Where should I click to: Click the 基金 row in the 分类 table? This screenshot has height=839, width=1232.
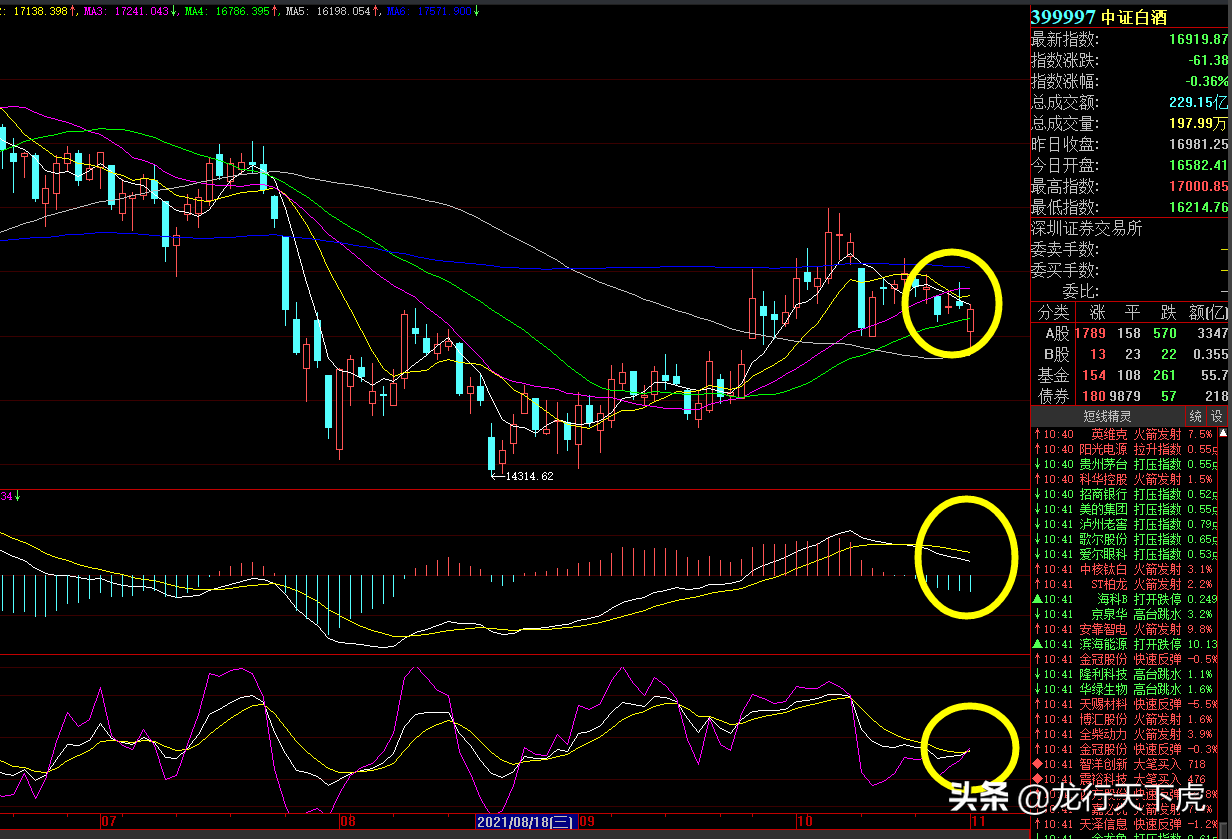1129,375
